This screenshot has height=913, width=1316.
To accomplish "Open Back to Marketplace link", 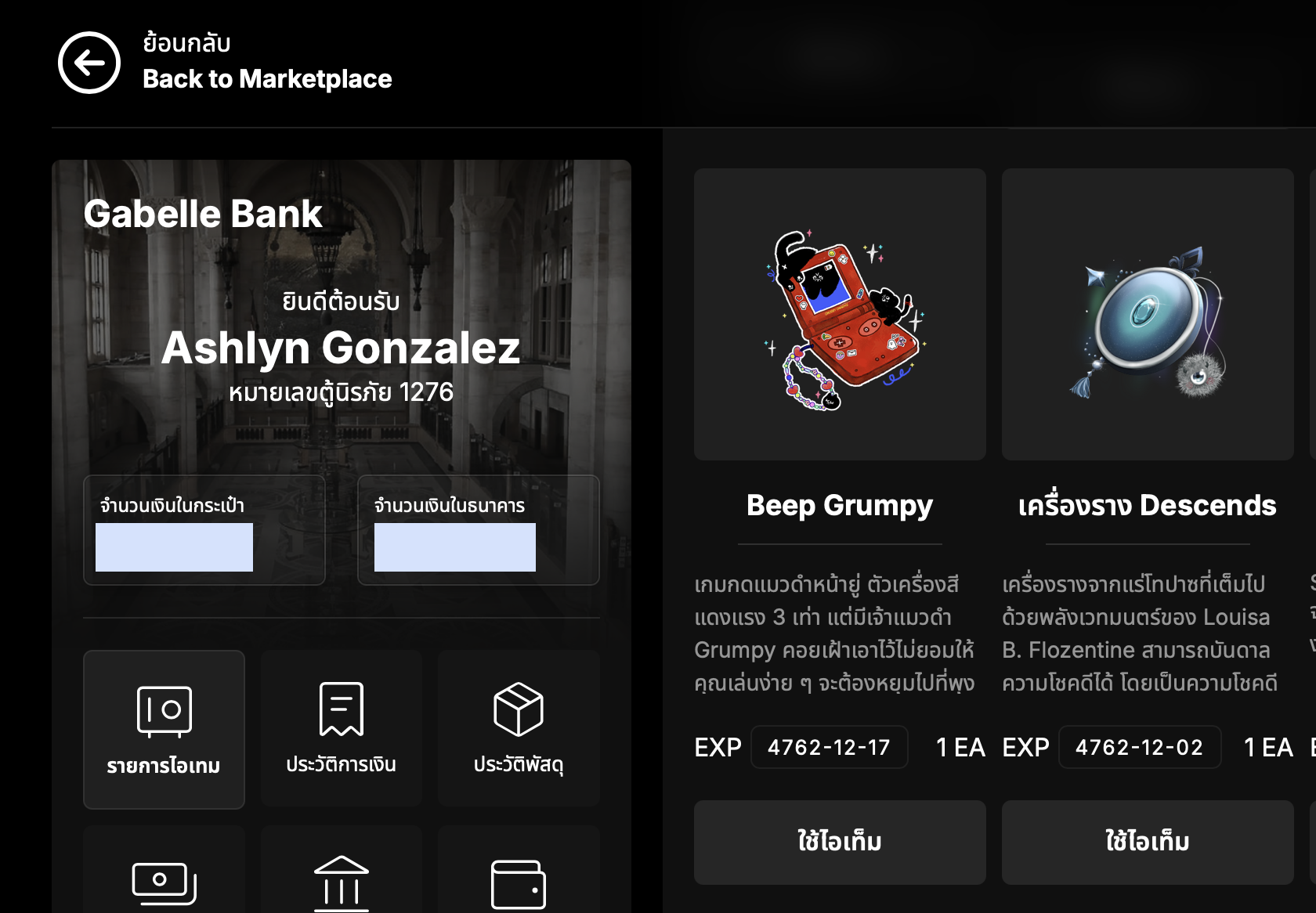I will pyautogui.click(x=267, y=79).
